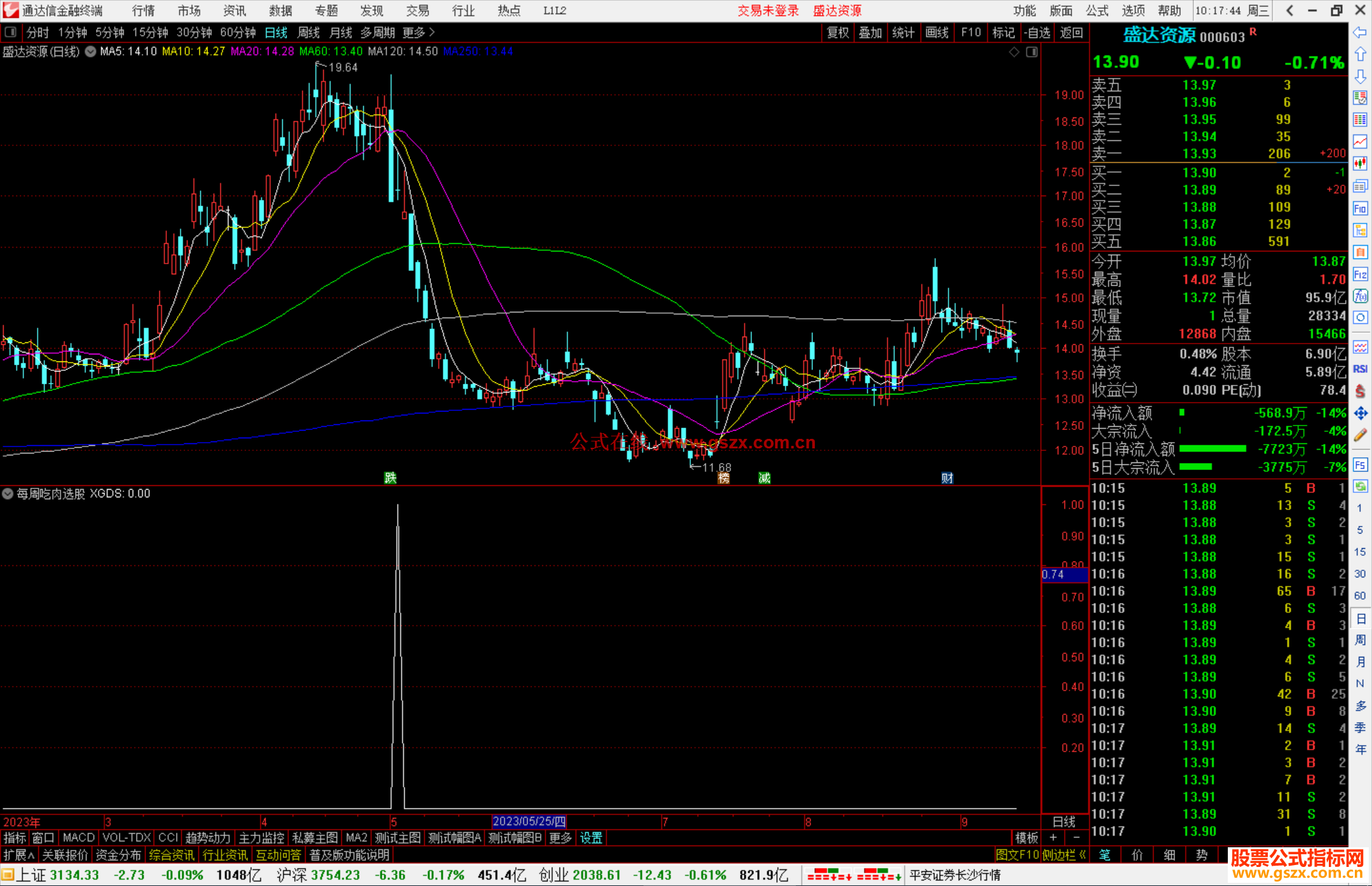Click the 财 marker on chart timeline
The height and width of the screenshot is (886, 1372).
pyautogui.click(x=947, y=478)
